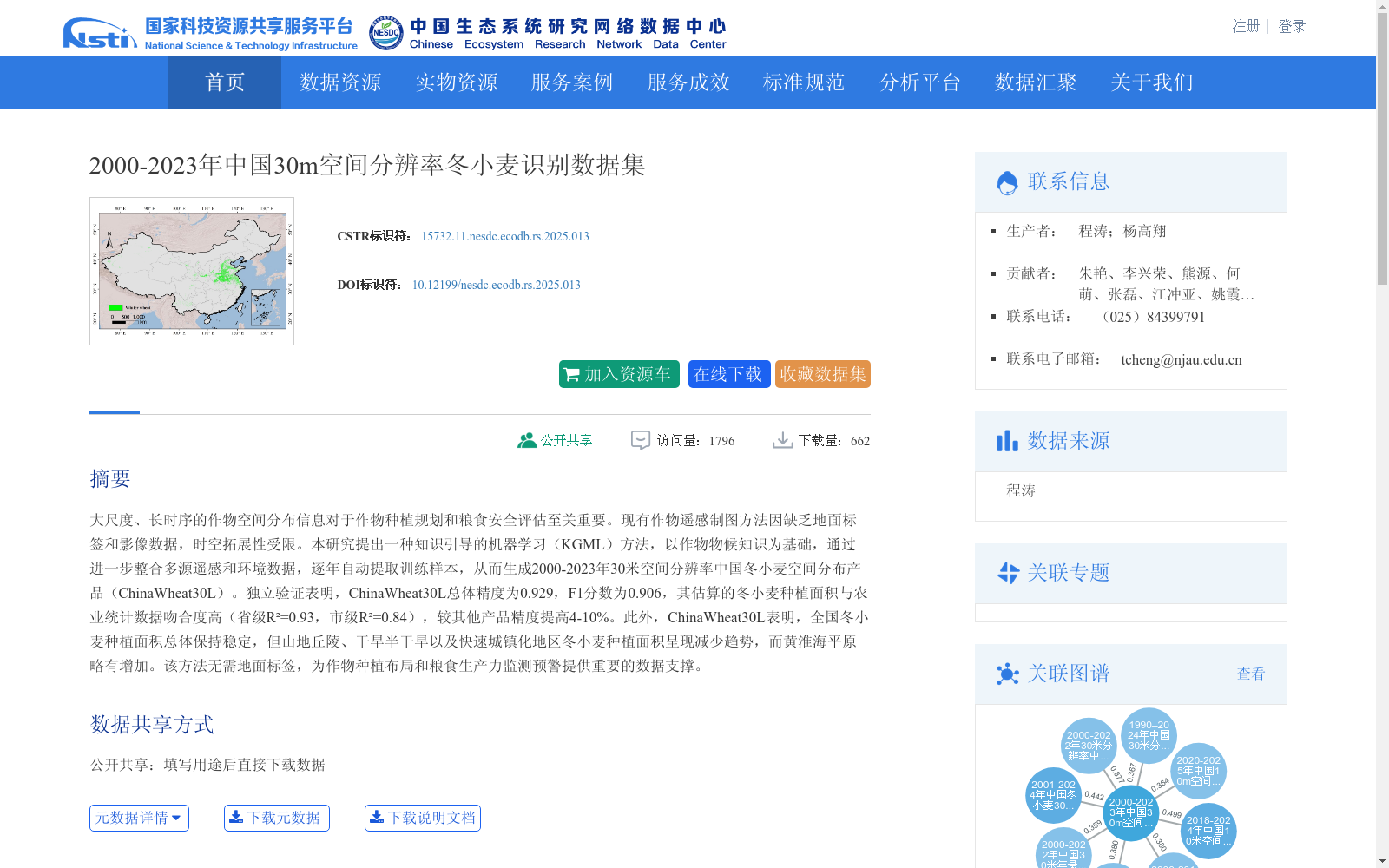Viewport: 1389px width, 868px height.
Task: Click the dataset title heading
Action: [x=367, y=165]
